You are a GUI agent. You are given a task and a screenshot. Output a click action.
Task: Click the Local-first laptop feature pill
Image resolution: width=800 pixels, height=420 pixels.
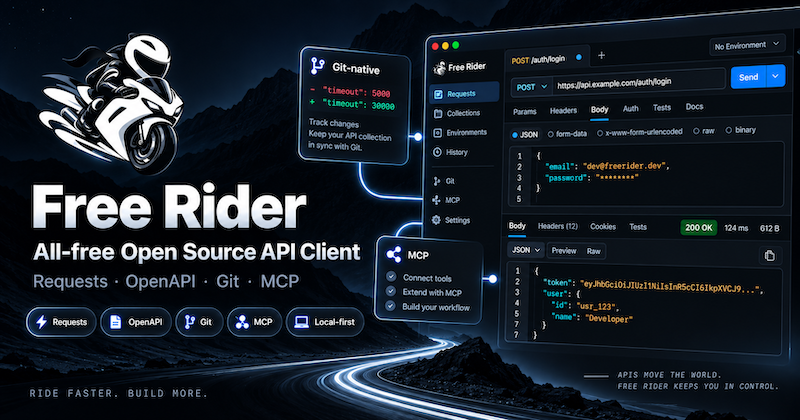click(x=325, y=322)
